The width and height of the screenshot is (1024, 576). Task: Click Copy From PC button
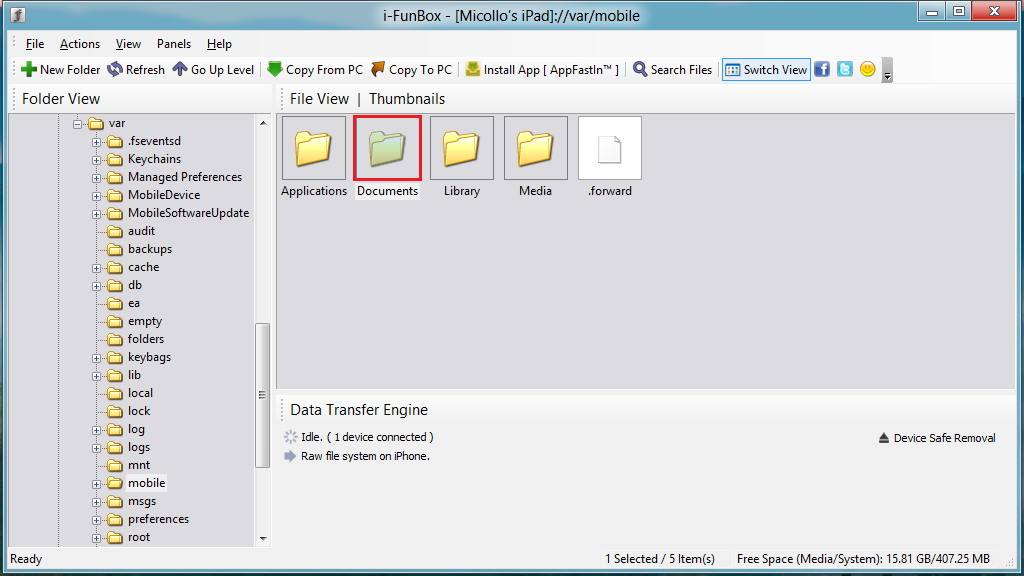pyautogui.click(x=315, y=69)
